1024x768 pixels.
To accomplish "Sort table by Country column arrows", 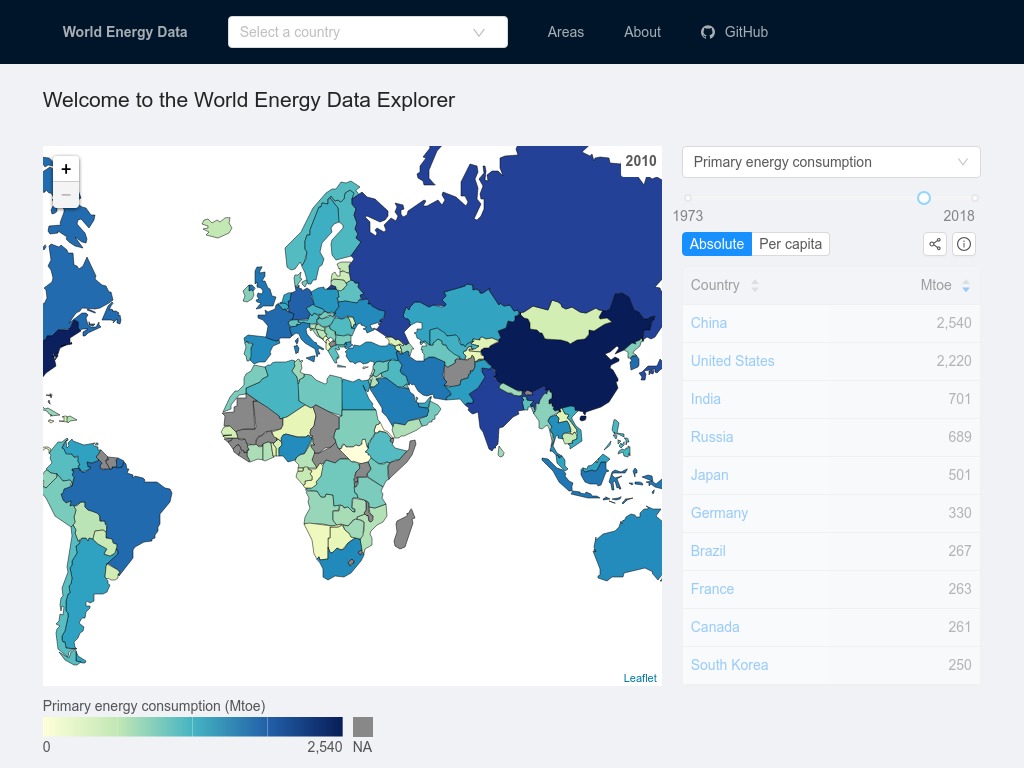I will tap(755, 285).
